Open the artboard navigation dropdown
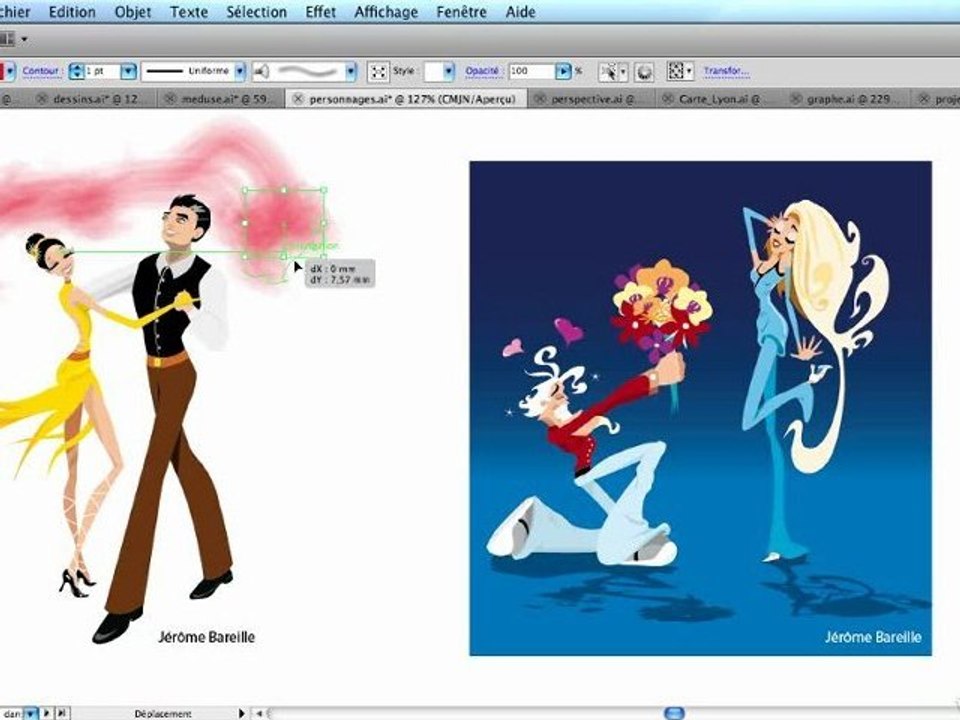This screenshot has height=720, width=960. [30, 713]
